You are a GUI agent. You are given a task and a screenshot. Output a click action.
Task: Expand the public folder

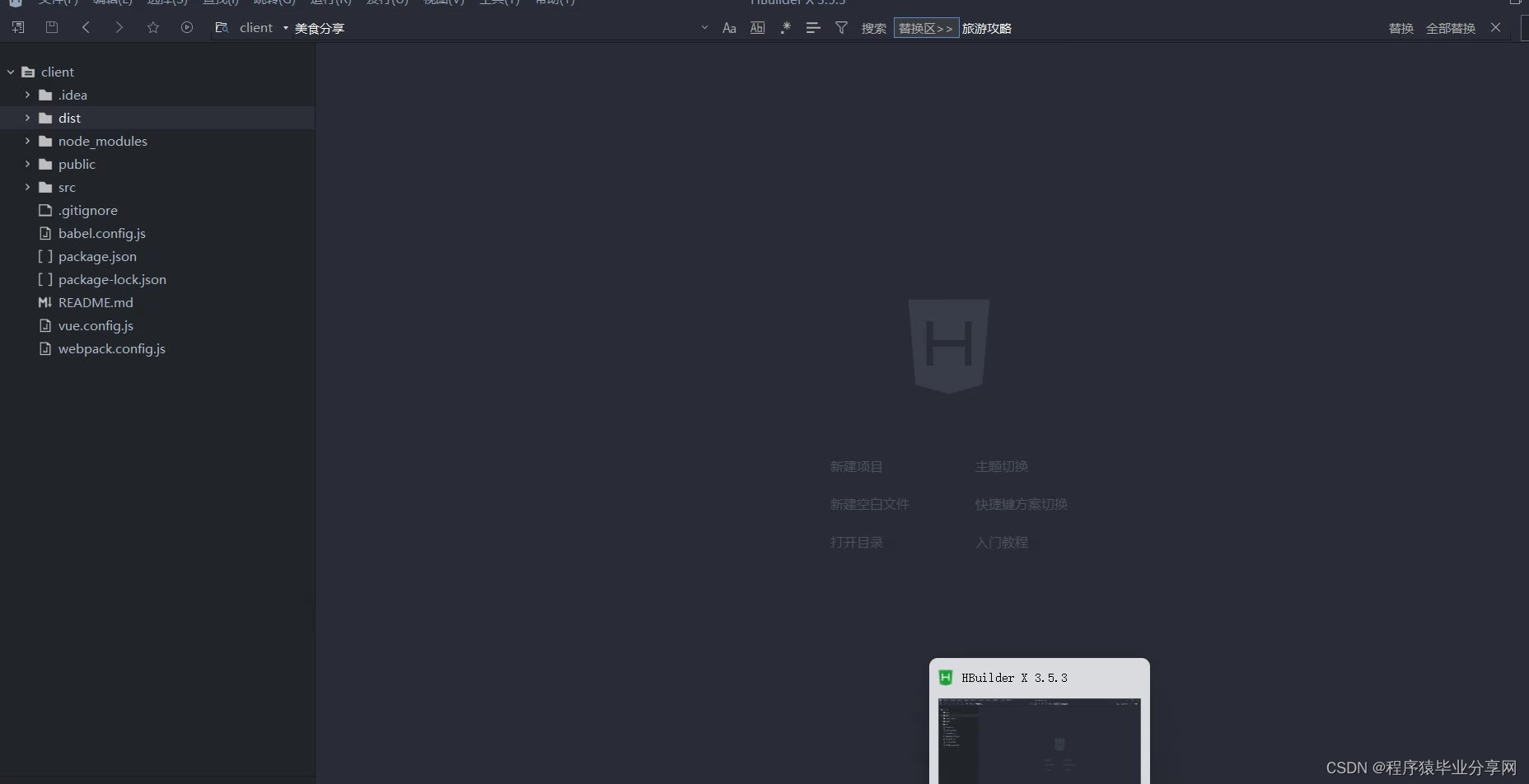click(27, 164)
